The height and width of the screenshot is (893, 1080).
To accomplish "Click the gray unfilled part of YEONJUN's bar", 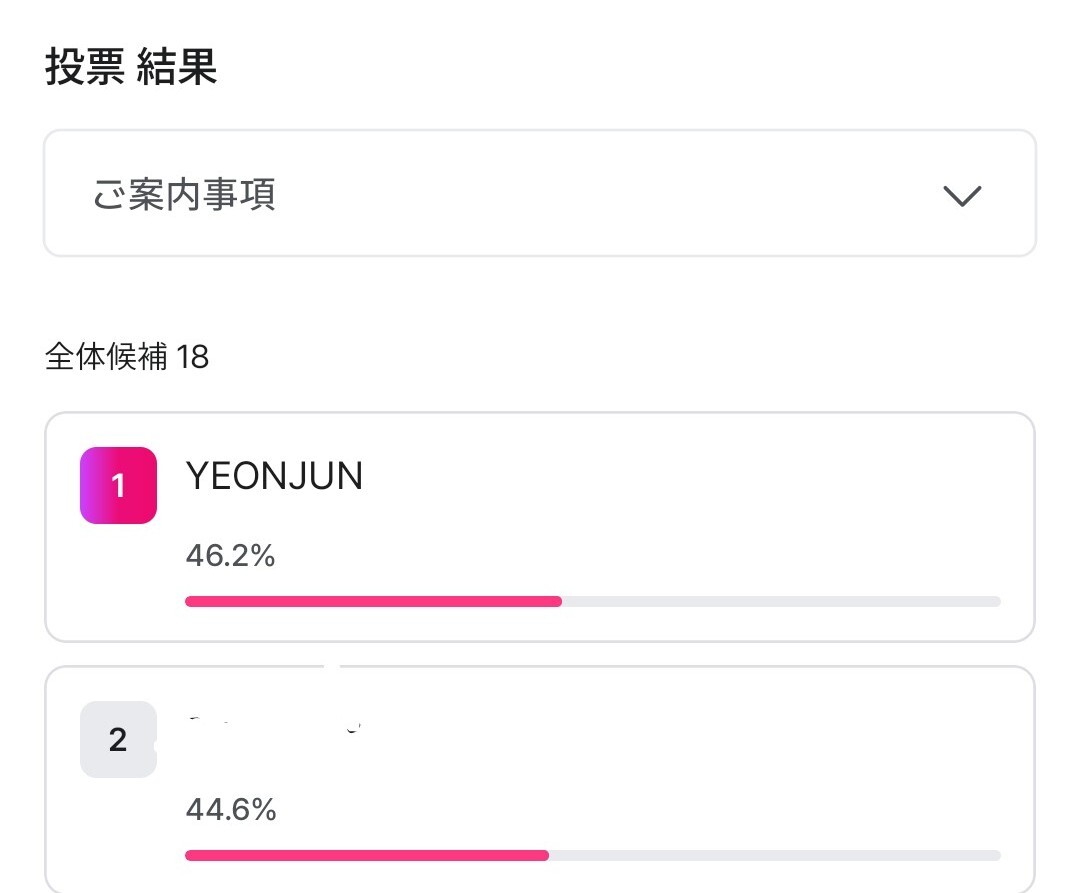I will pyautogui.click(x=780, y=602).
